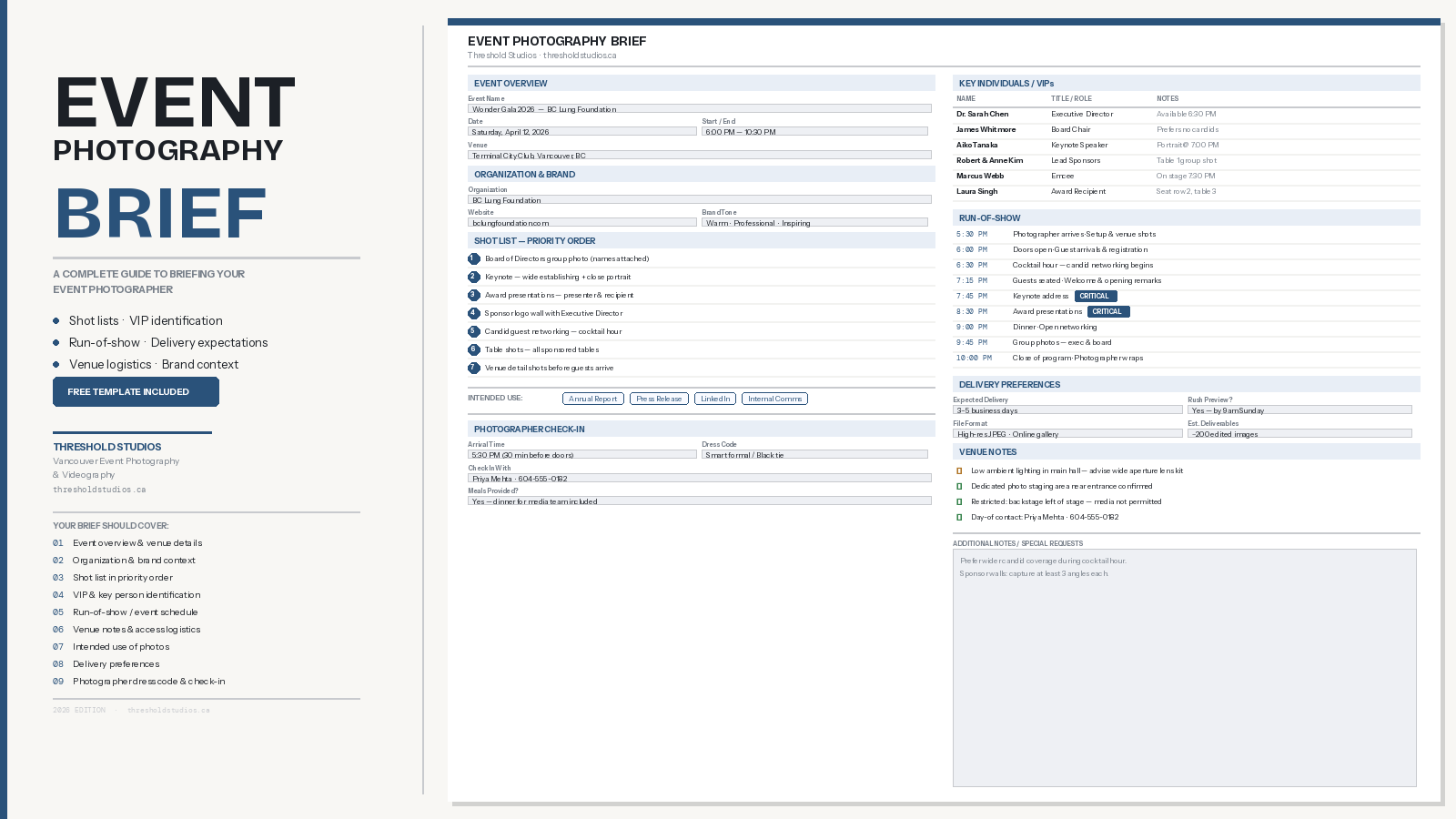Select the Annual Report usage tag
Screen dimensions: 1456x819
click(x=592, y=399)
